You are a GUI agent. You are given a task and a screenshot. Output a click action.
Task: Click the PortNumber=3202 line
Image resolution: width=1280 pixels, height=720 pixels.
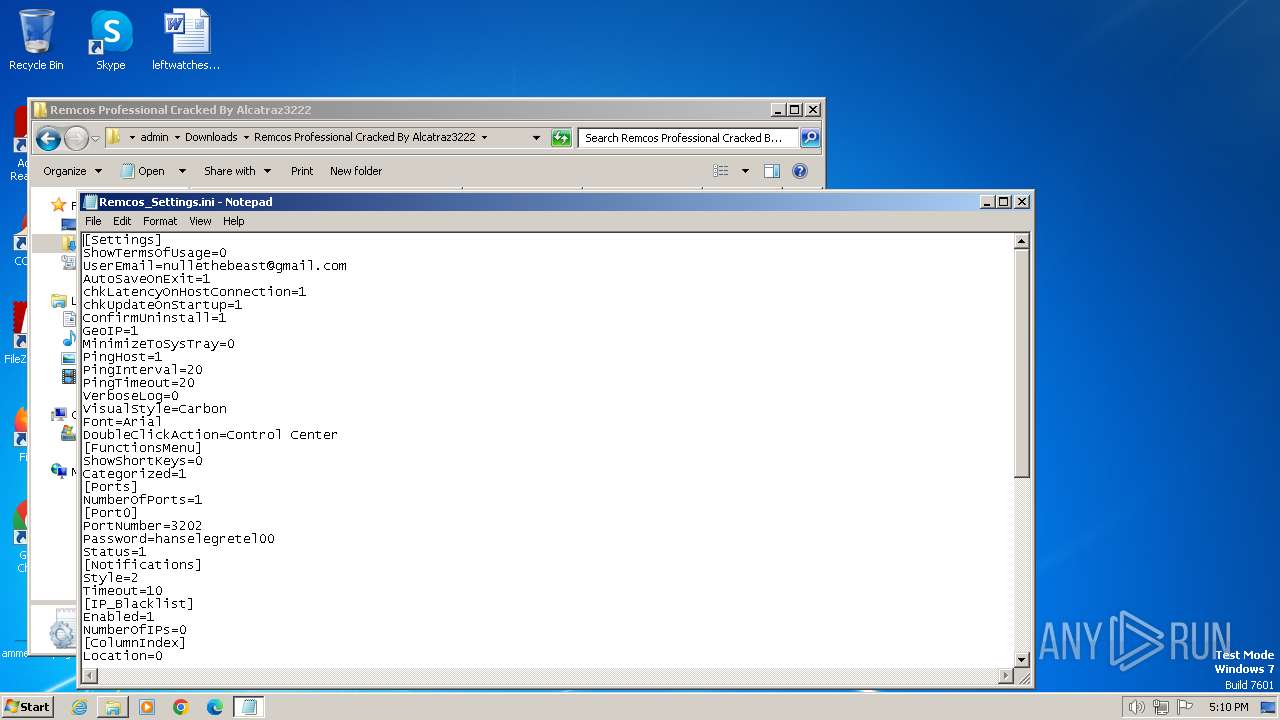click(x=142, y=526)
